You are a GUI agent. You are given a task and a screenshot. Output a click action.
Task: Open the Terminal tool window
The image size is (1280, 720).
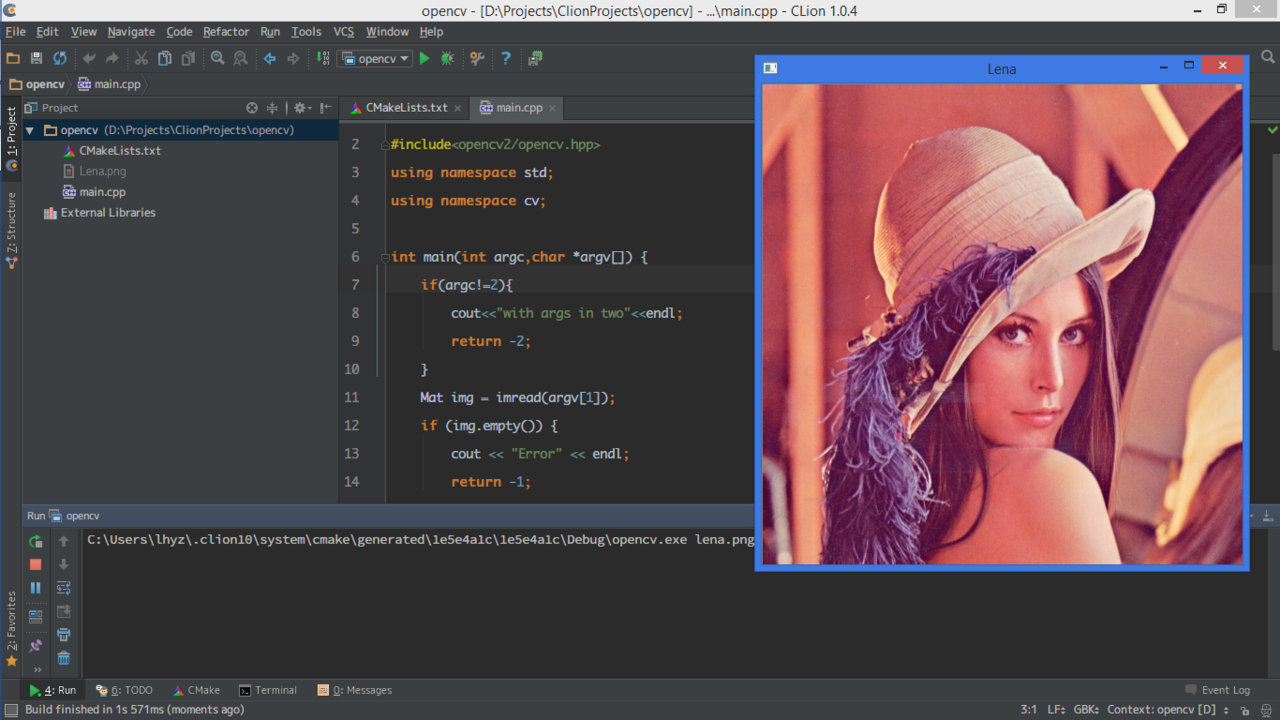pyautogui.click(x=268, y=690)
